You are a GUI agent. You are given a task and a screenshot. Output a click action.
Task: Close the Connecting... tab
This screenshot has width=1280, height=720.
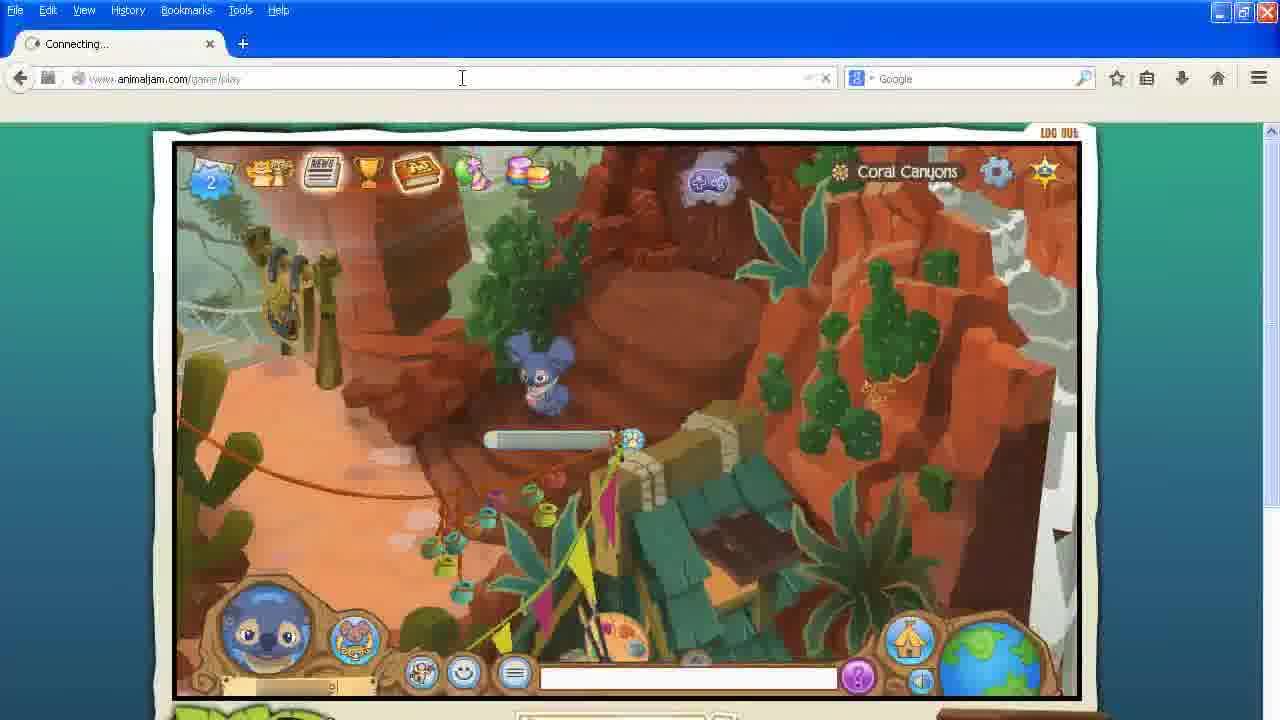210,44
